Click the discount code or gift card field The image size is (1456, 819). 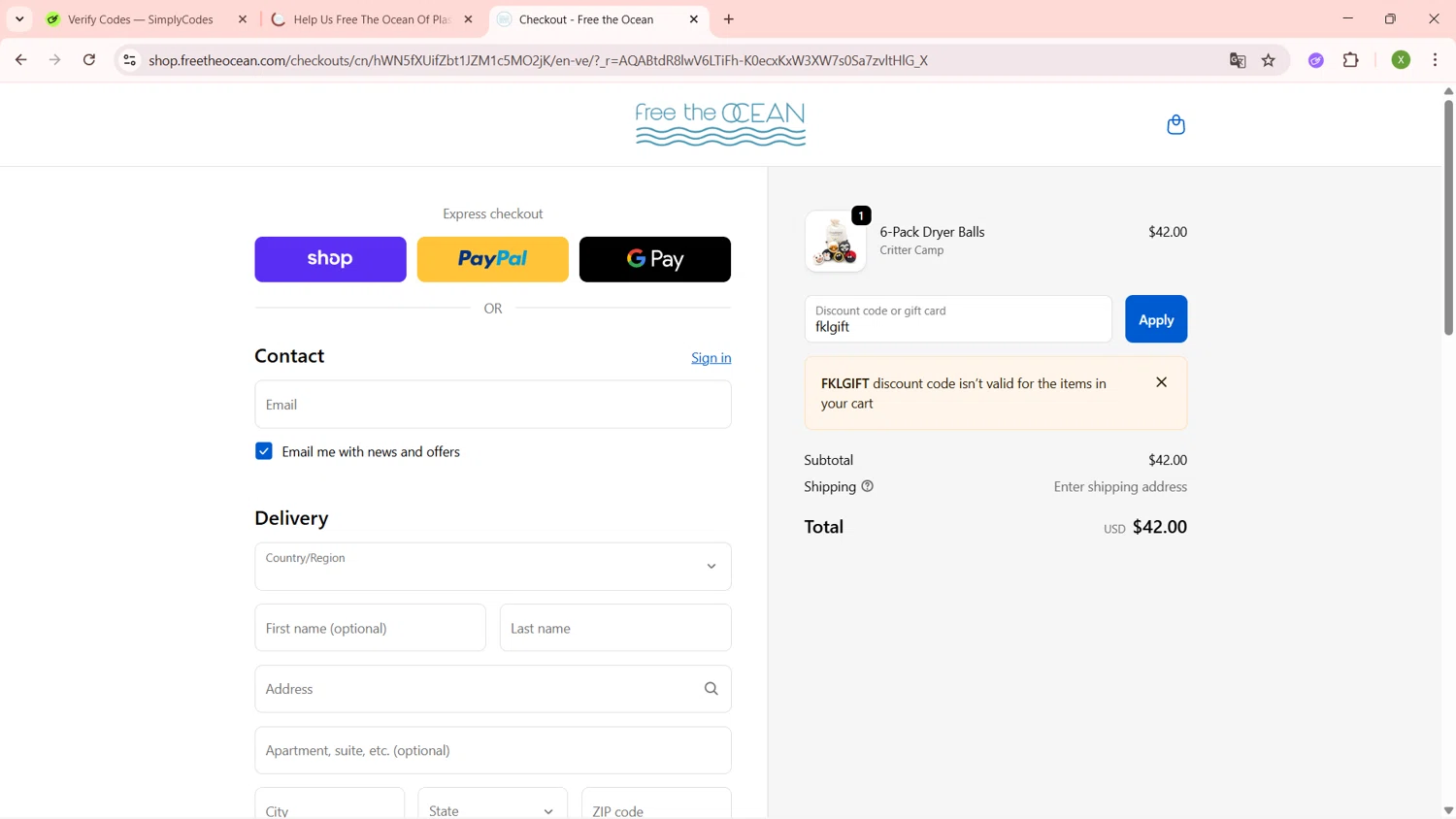point(958,319)
